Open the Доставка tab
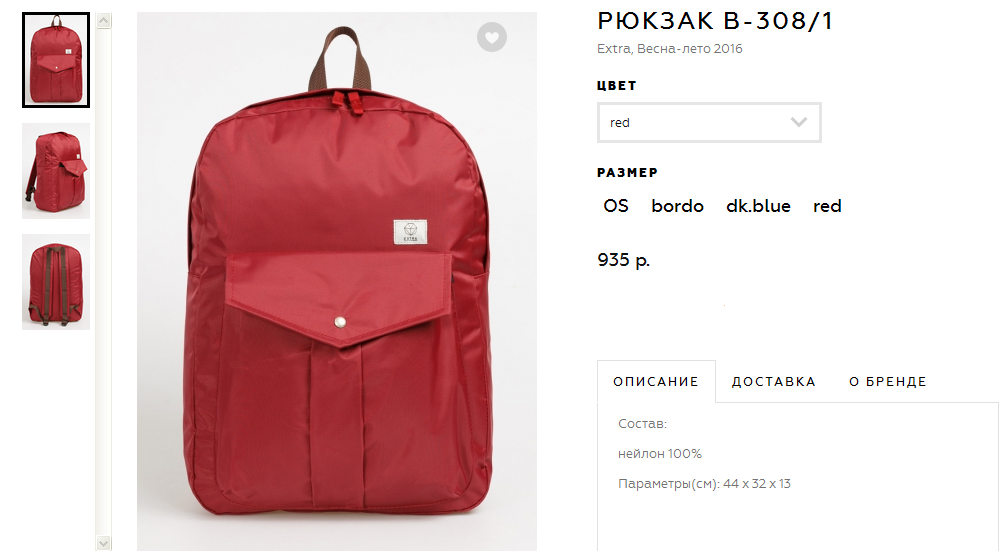Image resolution: width=1008 pixels, height=551 pixels. pyautogui.click(x=774, y=382)
